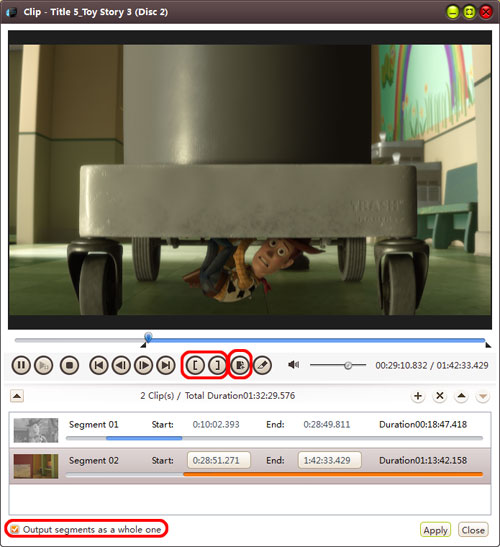
Task: Click the edit pencil icon
Action: click(262, 365)
